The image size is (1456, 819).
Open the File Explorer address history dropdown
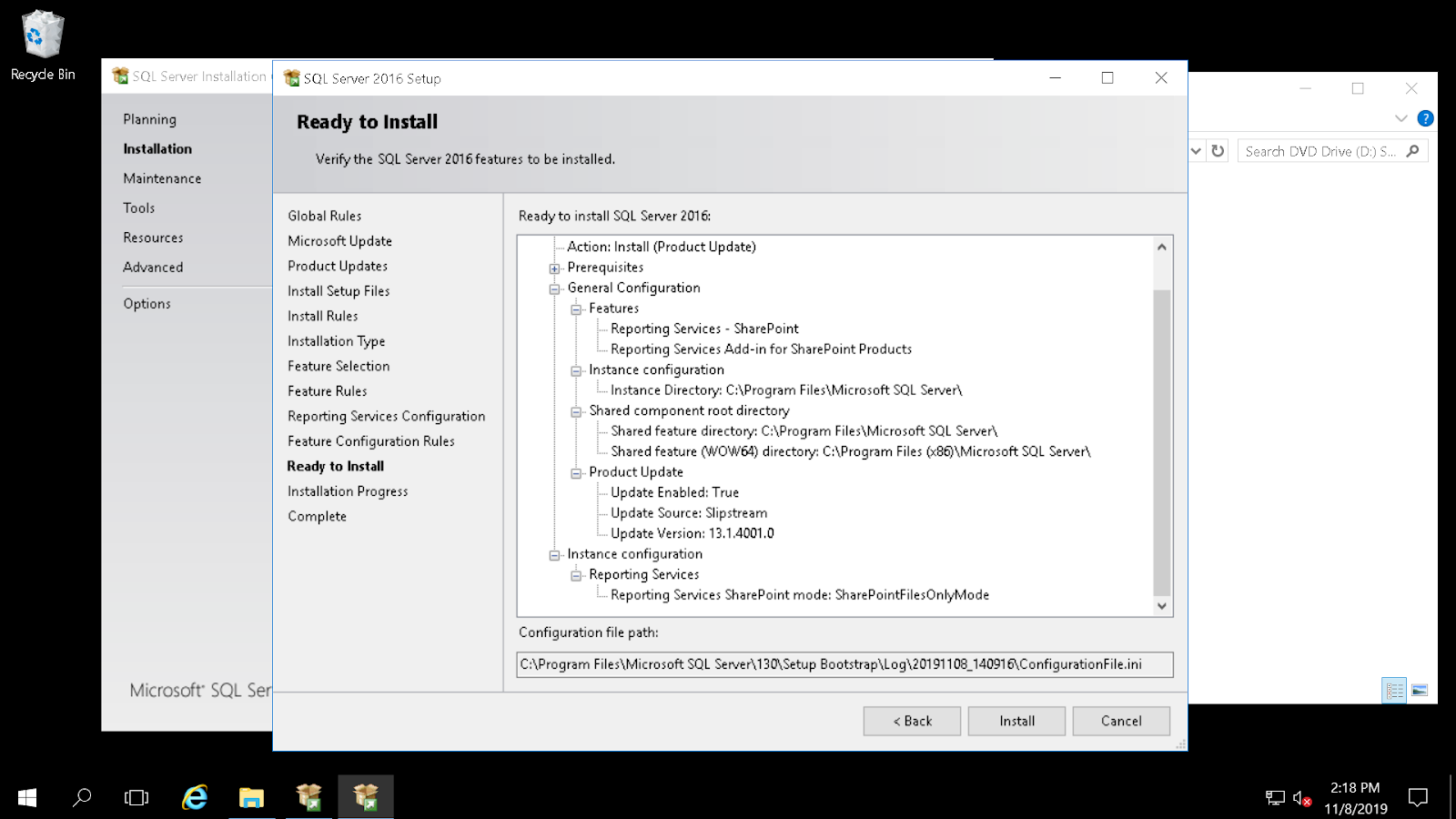(1196, 151)
